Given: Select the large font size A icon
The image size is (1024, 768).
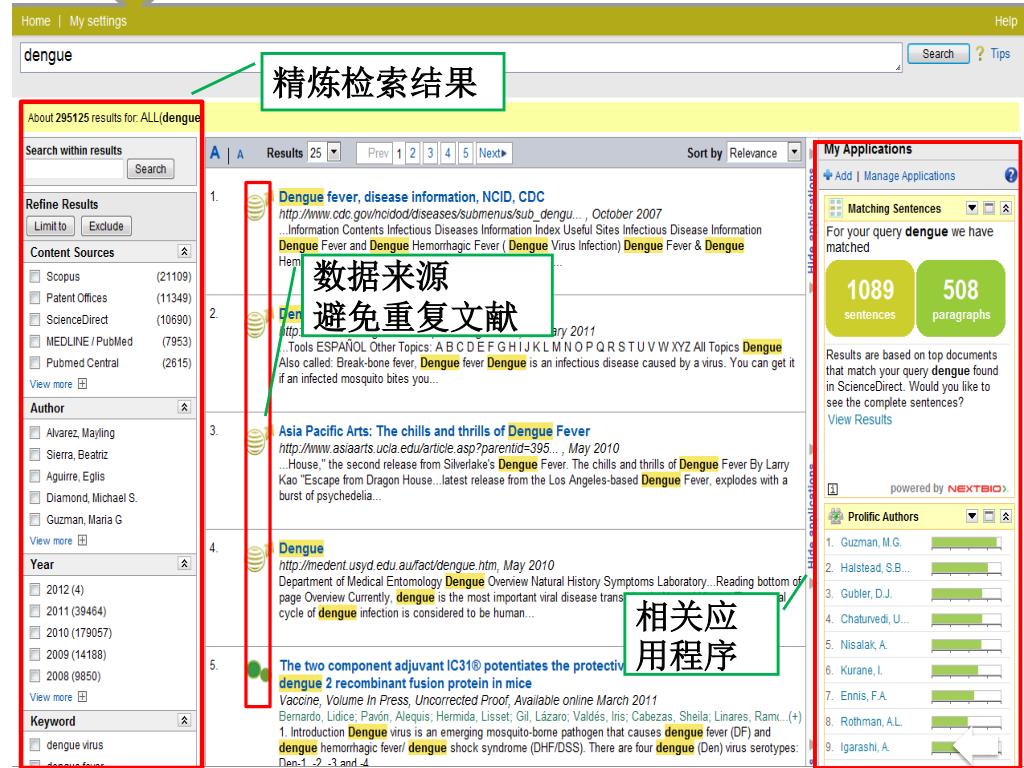Looking at the screenshot, I should point(215,153).
